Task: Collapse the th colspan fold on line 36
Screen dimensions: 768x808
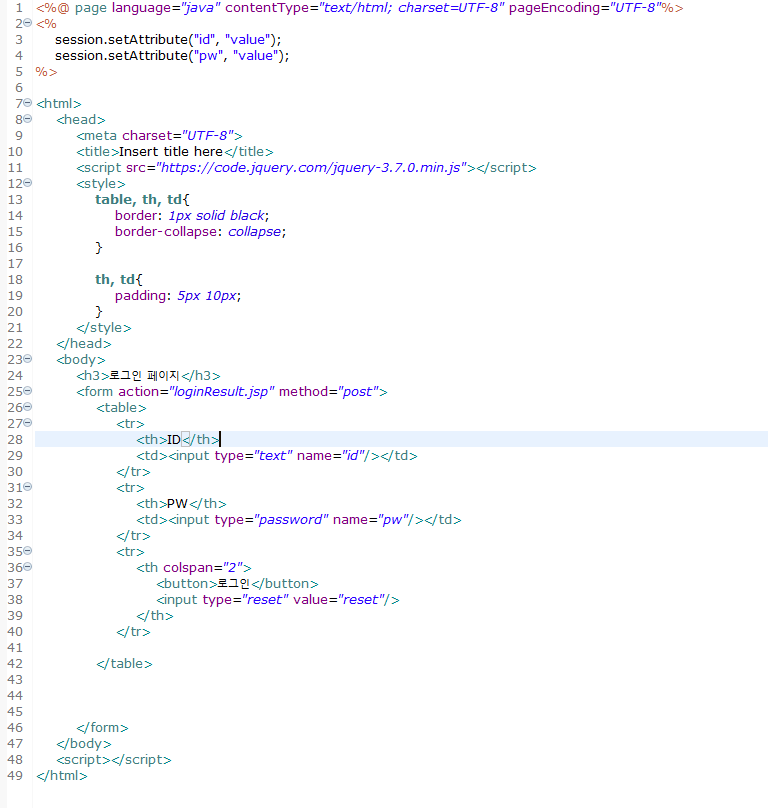Action: pos(28,566)
